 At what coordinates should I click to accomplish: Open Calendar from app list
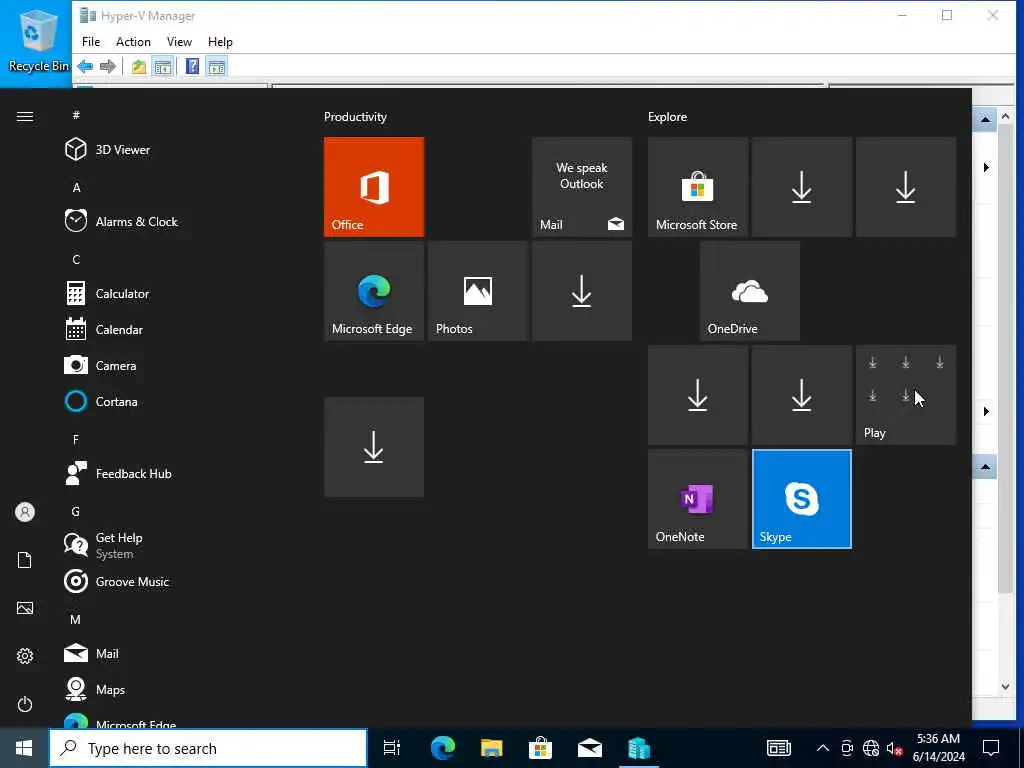click(x=176, y=329)
